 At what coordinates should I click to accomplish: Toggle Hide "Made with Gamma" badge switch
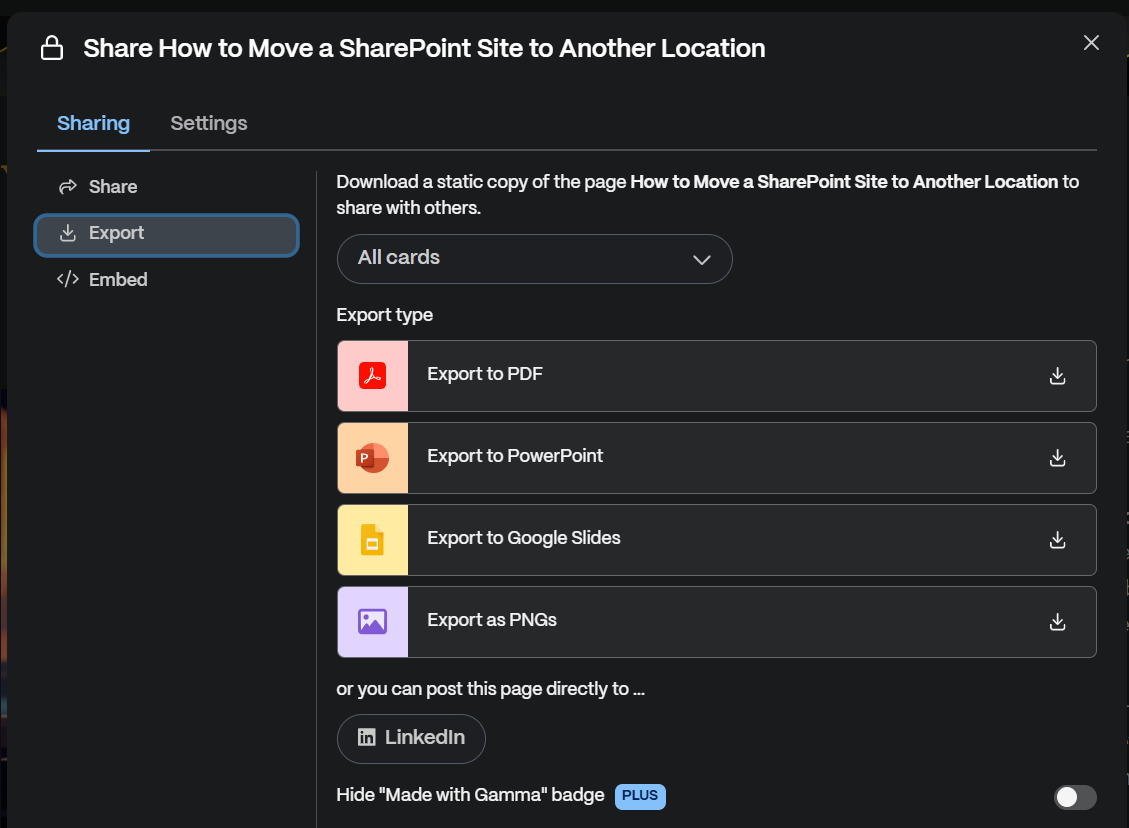[x=1075, y=797]
